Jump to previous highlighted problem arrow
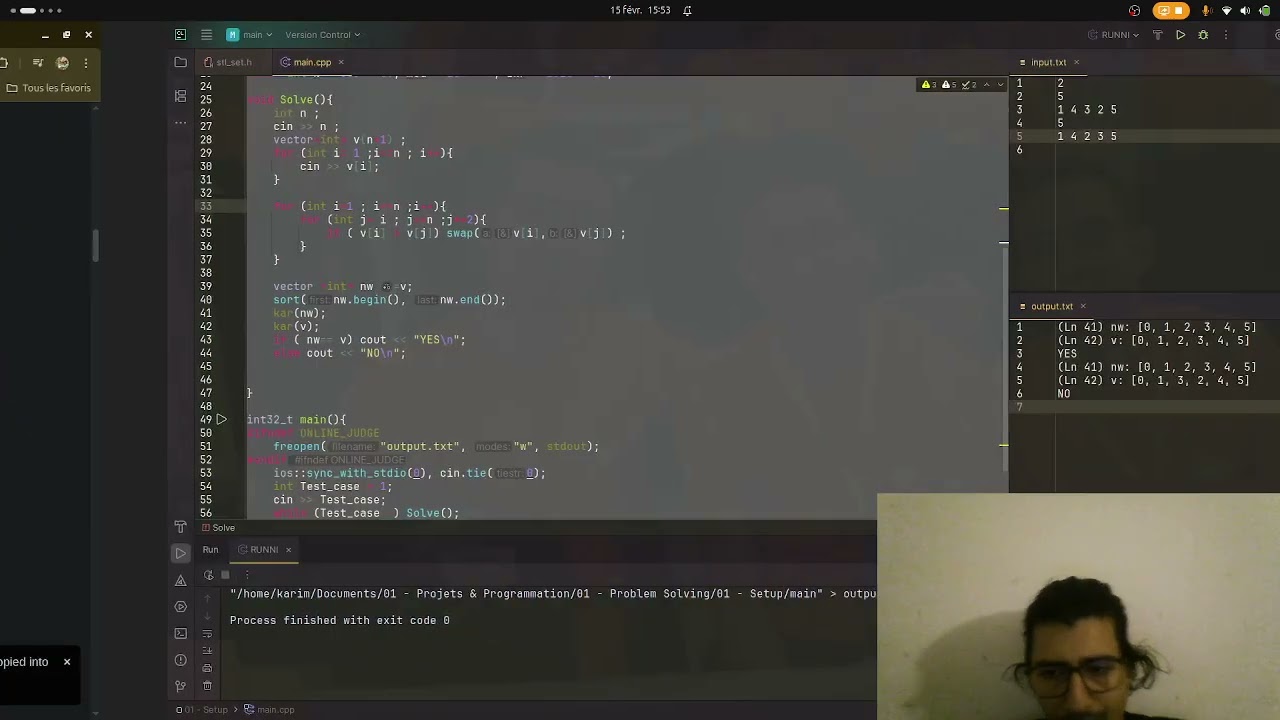This screenshot has width=1280, height=720. click(986, 85)
